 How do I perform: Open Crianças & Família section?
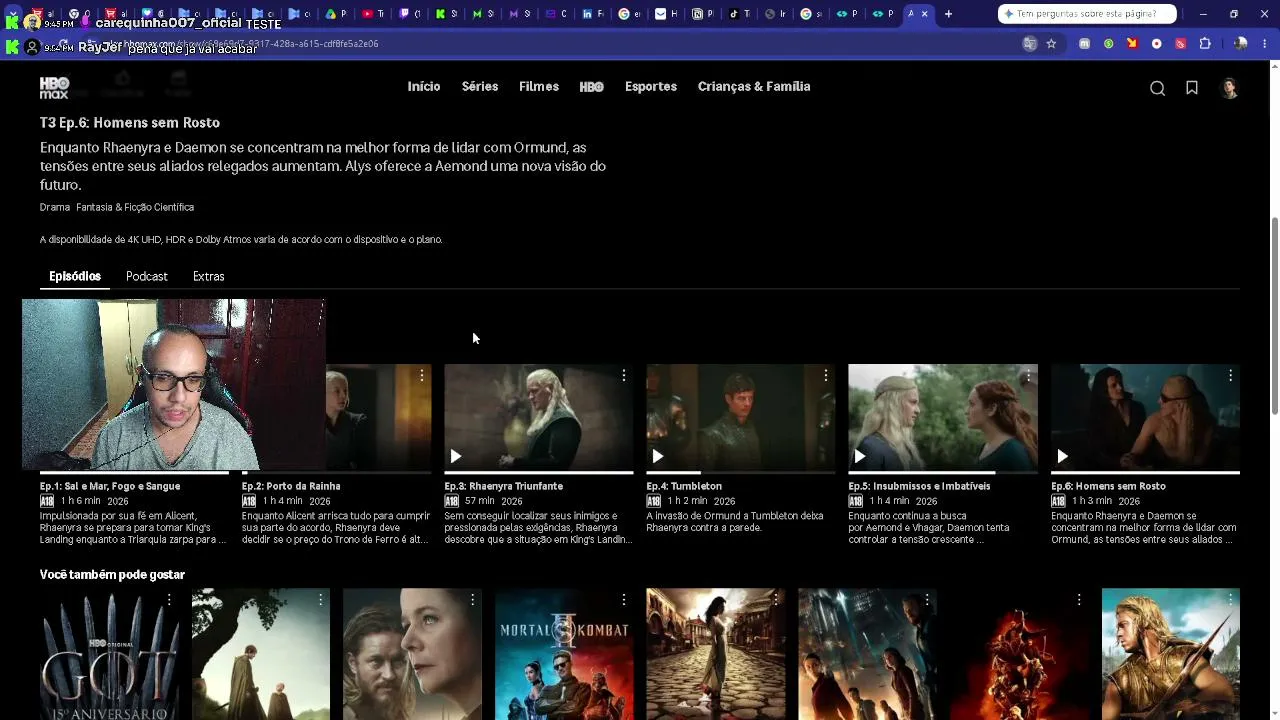click(x=754, y=87)
